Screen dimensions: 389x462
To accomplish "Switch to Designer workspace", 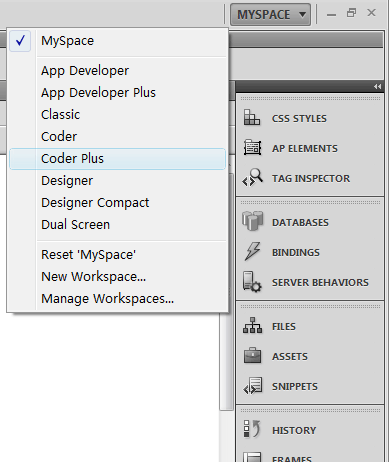I will (x=117, y=181).
